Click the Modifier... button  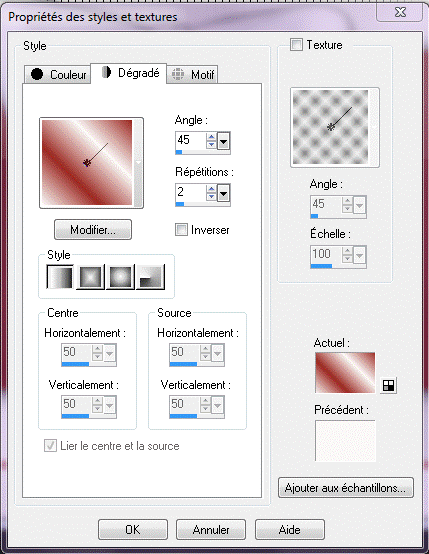pyautogui.click(x=93, y=230)
